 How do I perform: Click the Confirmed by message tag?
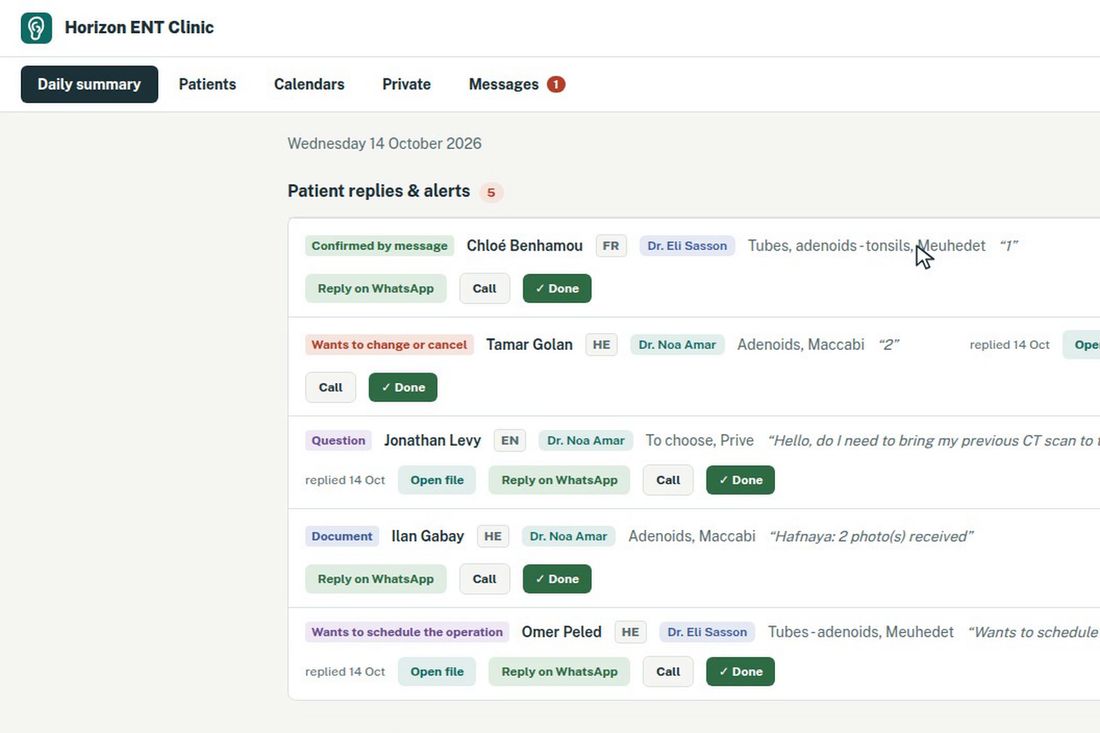pyautogui.click(x=380, y=246)
